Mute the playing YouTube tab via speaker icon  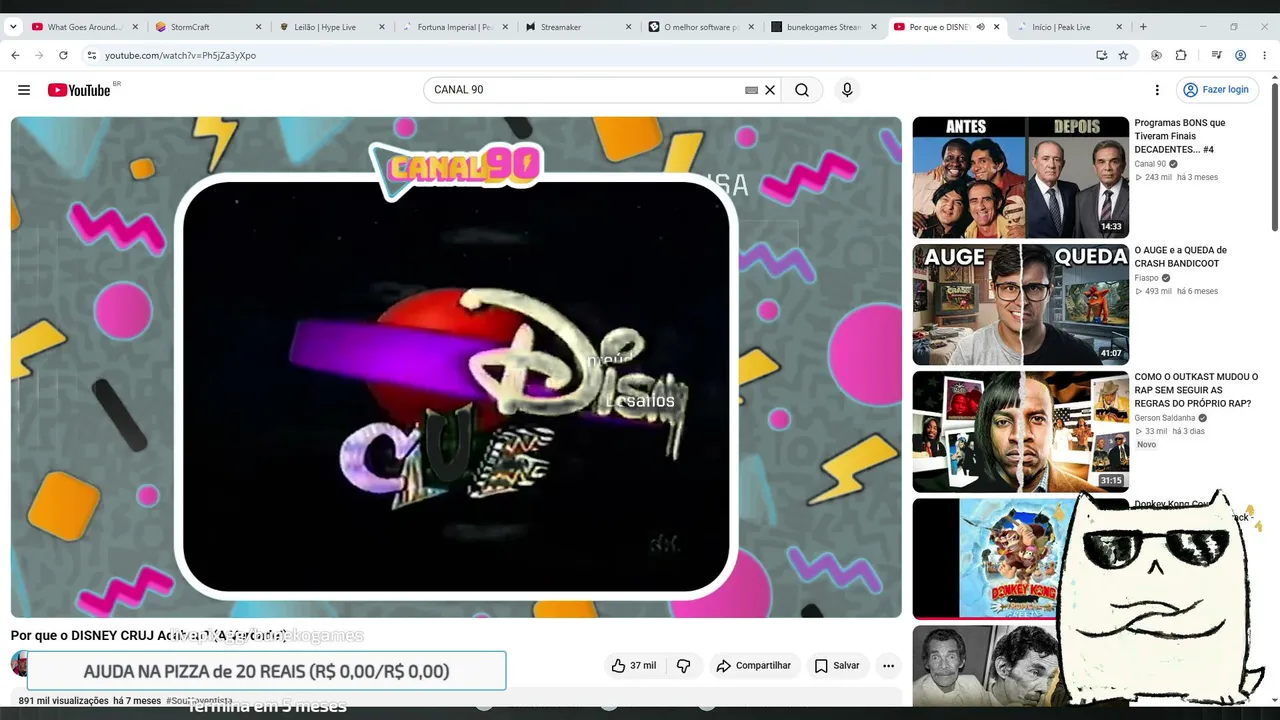click(x=980, y=27)
